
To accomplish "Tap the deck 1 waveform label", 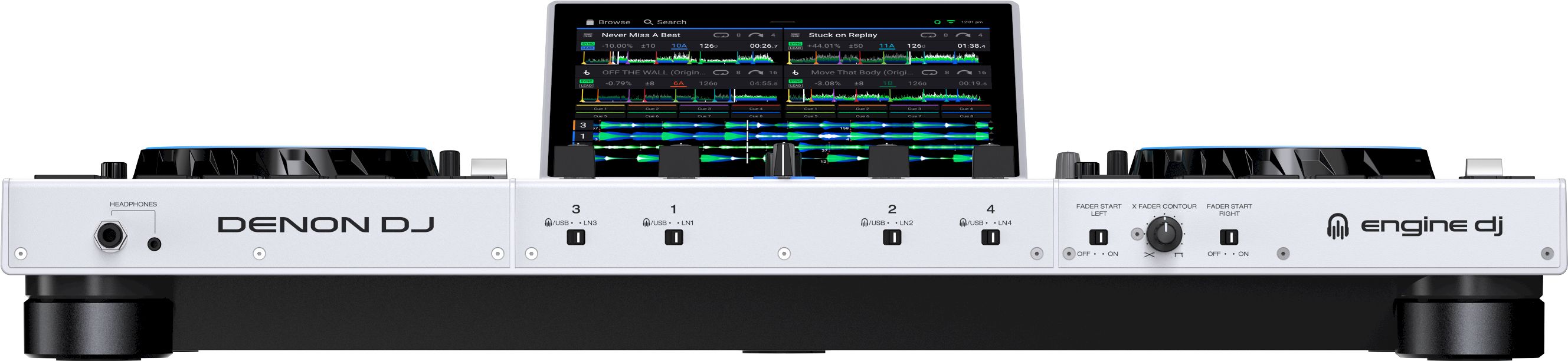I will [582, 136].
